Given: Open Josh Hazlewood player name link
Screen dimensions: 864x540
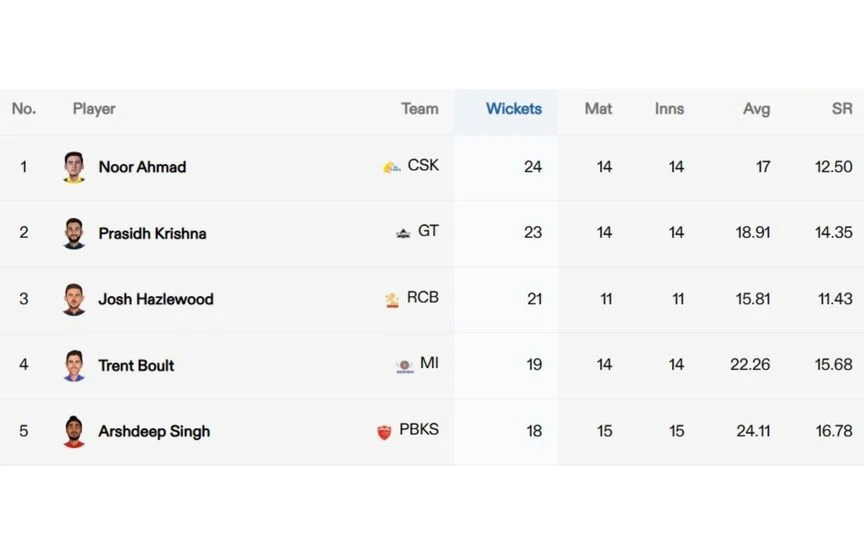Looking at the screenshot, I should click(156, 299).
